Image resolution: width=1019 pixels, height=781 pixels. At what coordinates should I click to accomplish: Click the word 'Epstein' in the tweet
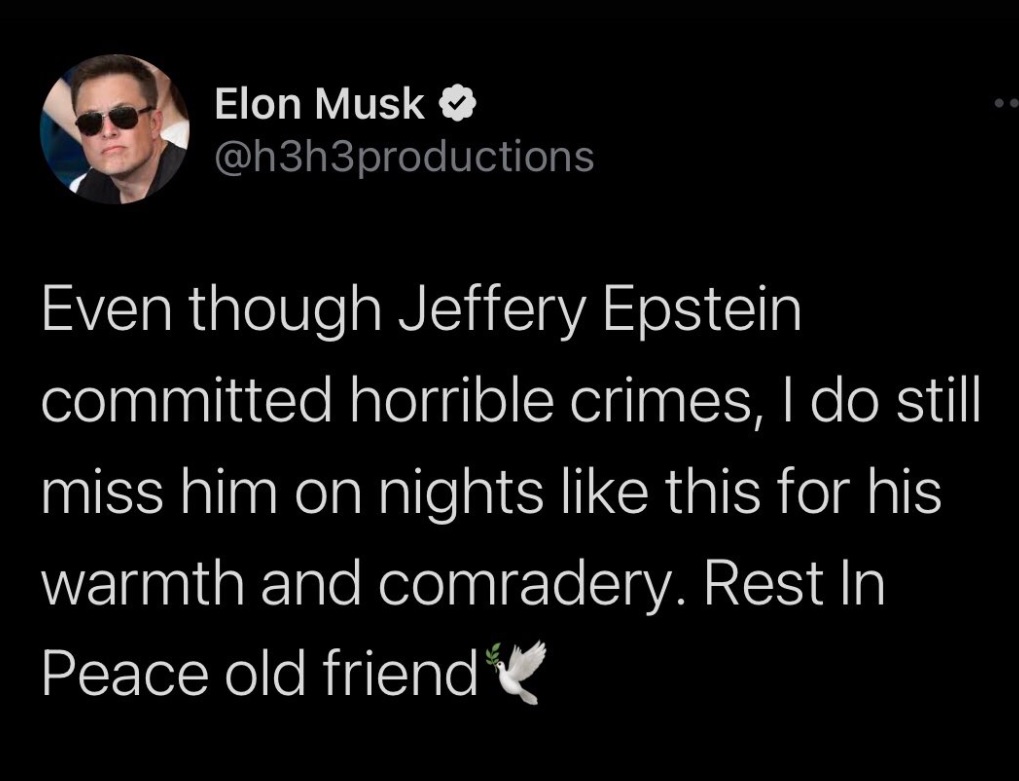pos(702,313)
